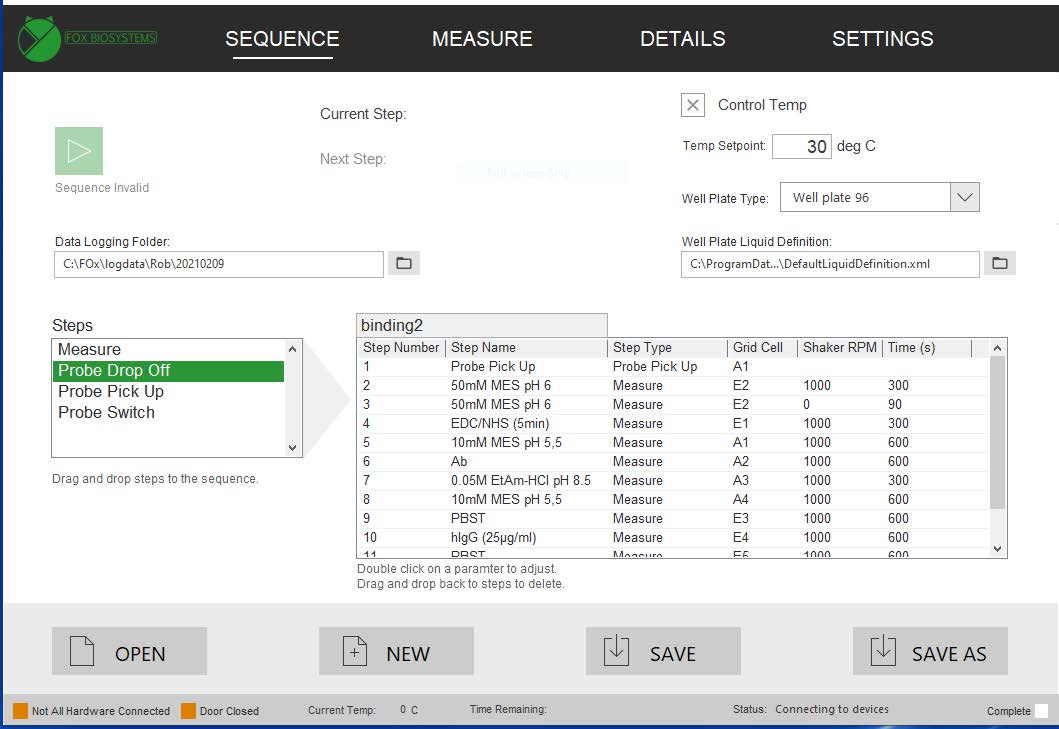
Task: Switch to the SEQUENCE tab
Action: click(x=282, y=39)
